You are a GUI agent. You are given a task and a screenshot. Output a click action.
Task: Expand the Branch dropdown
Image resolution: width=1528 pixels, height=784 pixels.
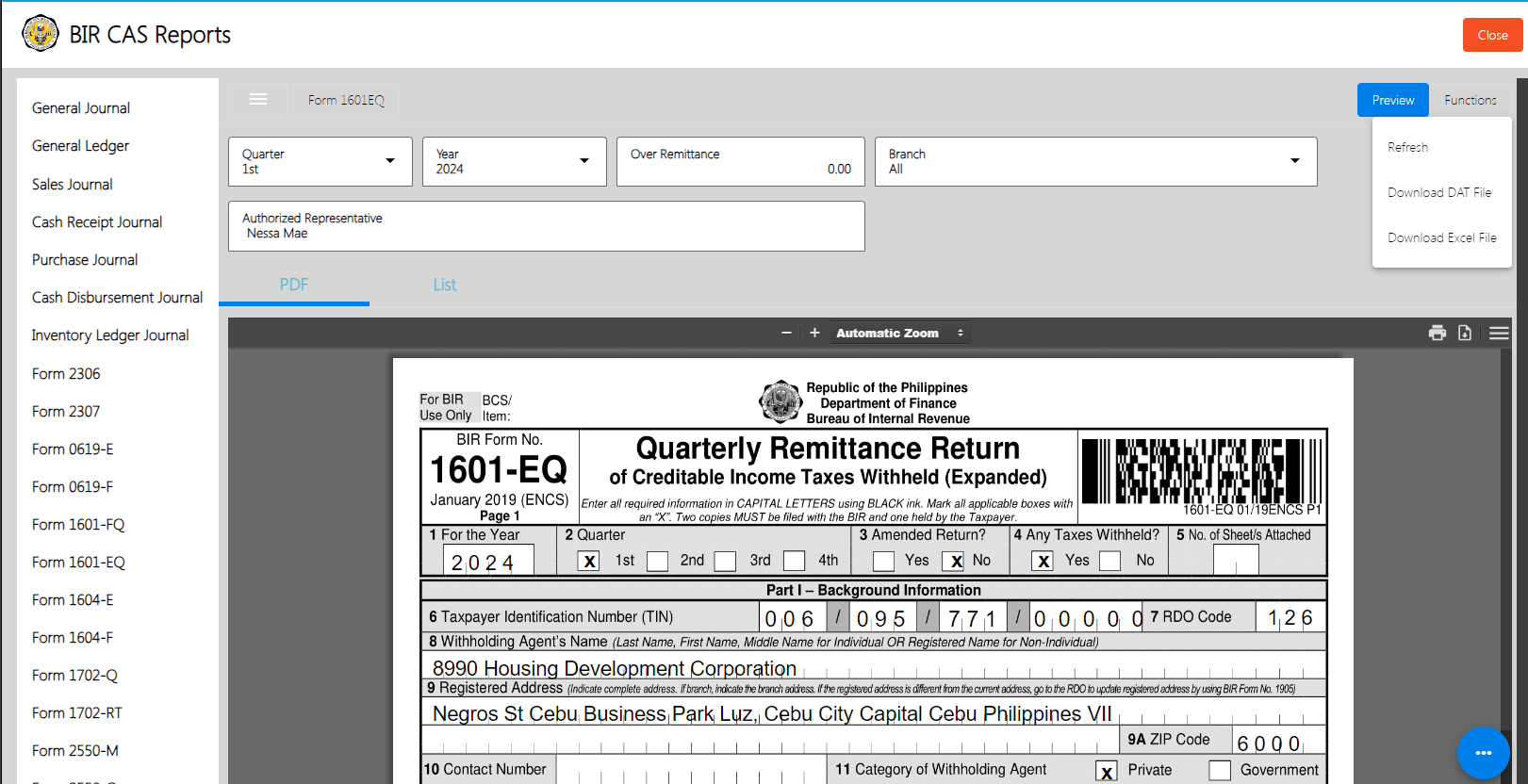[1096, 161]
